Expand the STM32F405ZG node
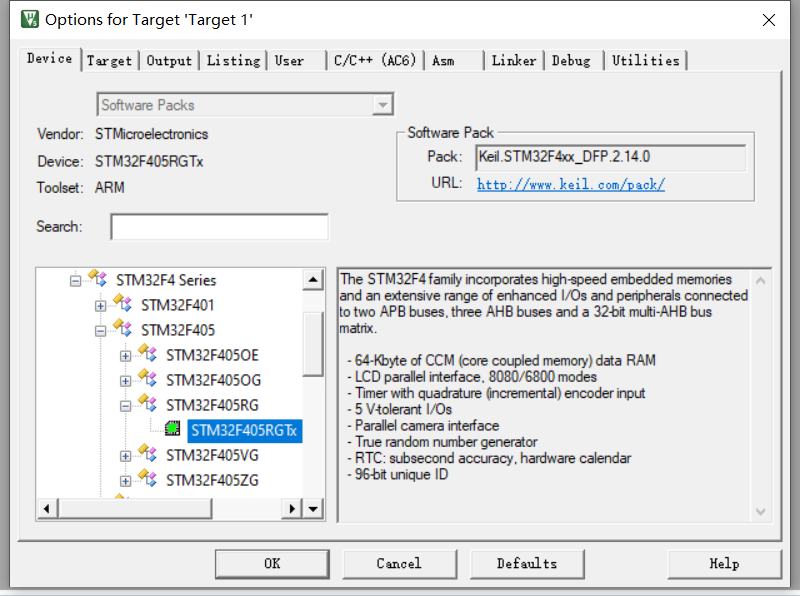Image resolution: width=800 pixels, height=596 pixels. pyautogui.click(x=126, y=481)
